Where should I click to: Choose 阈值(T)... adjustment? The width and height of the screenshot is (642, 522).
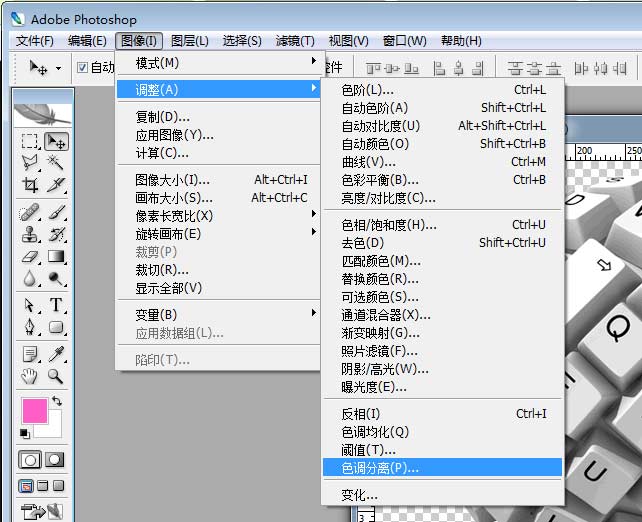(442, 450)
